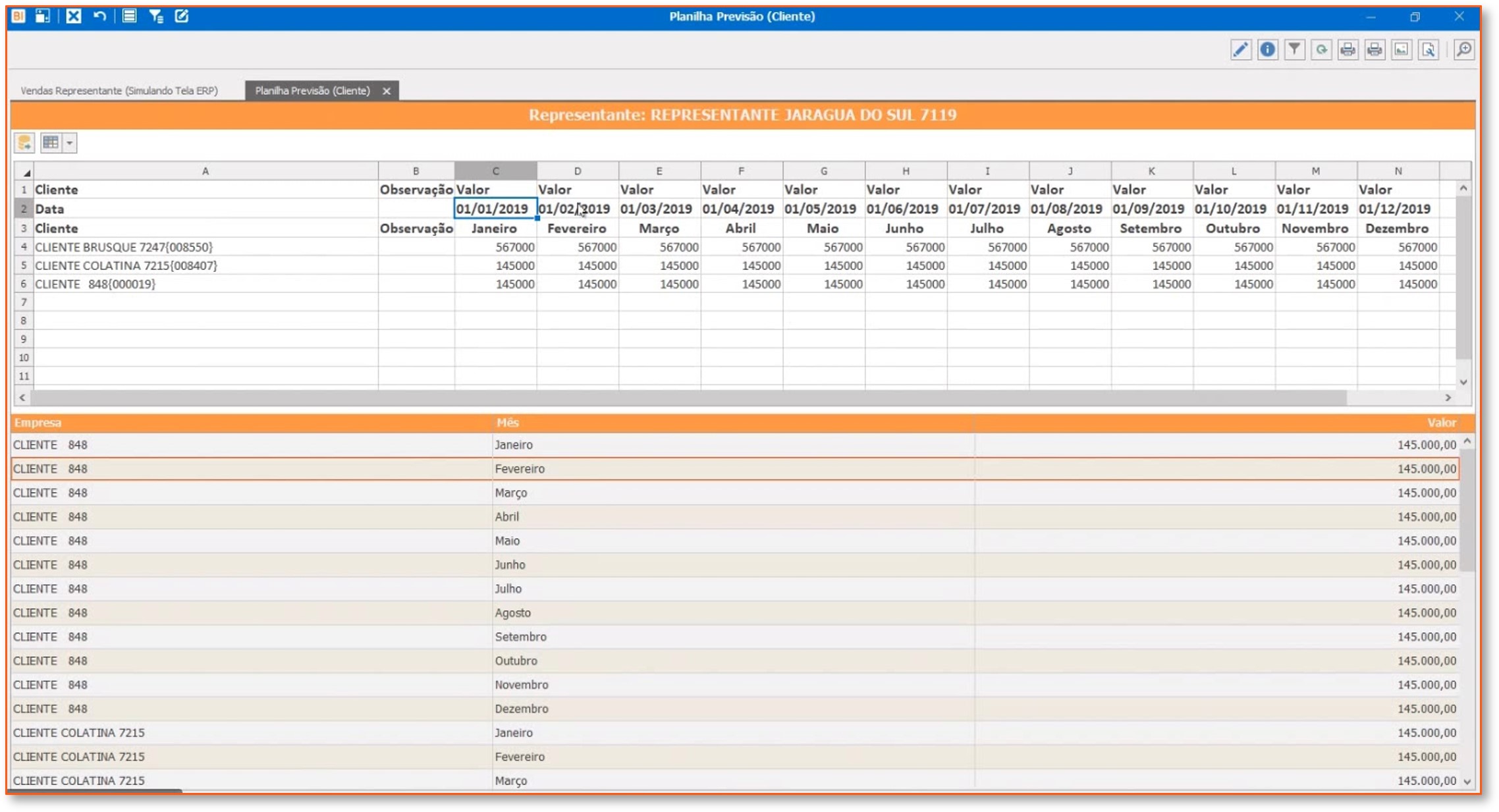Close the Planilha Previsão (Cliente) tab
This screenshot has height=812, width=1499.
[387, 91]
